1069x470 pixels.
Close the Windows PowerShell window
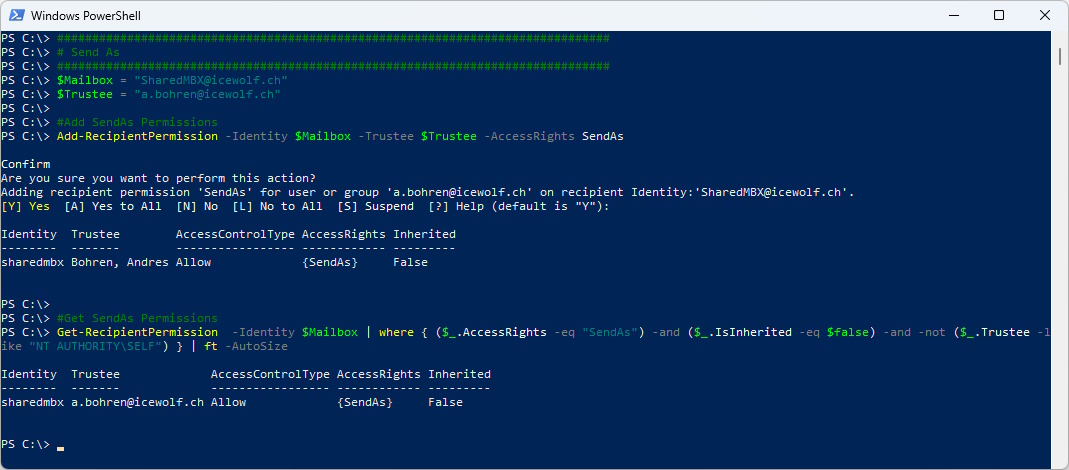1044,15
